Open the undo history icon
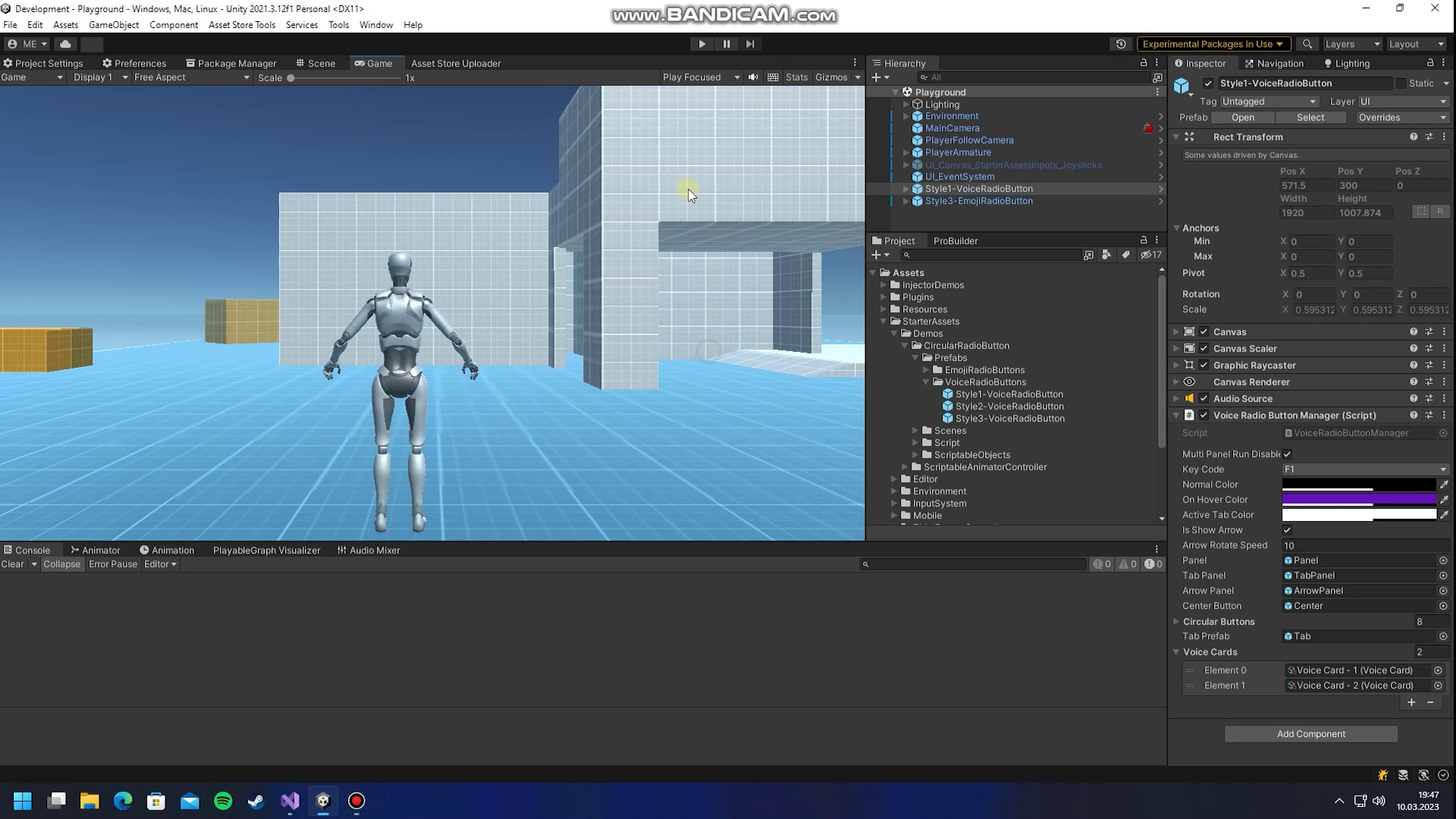 pyautogui.click(x=1121, y=44)
